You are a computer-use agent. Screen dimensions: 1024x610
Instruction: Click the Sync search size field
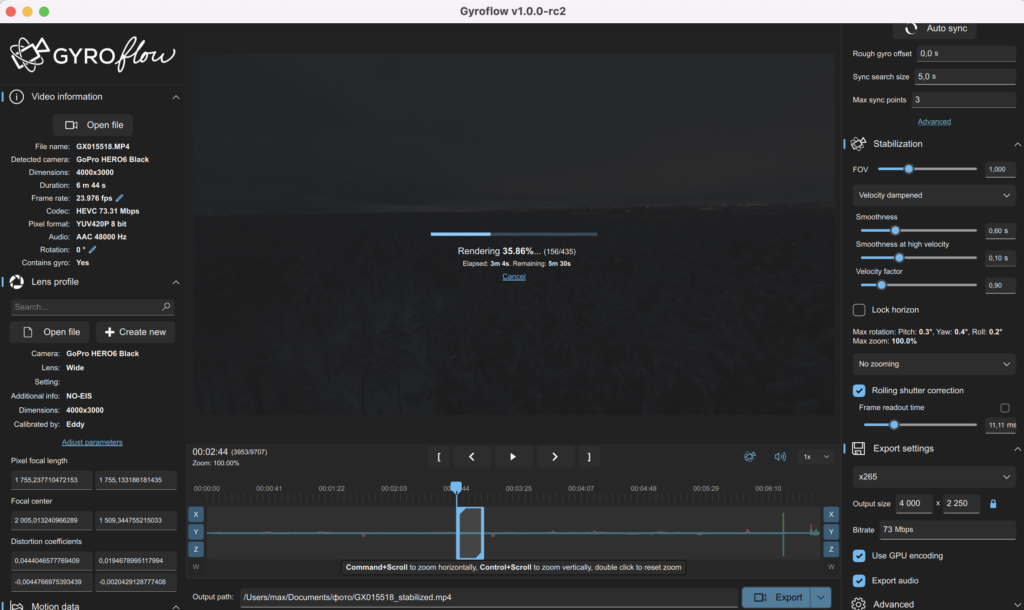tap(965, 76)
